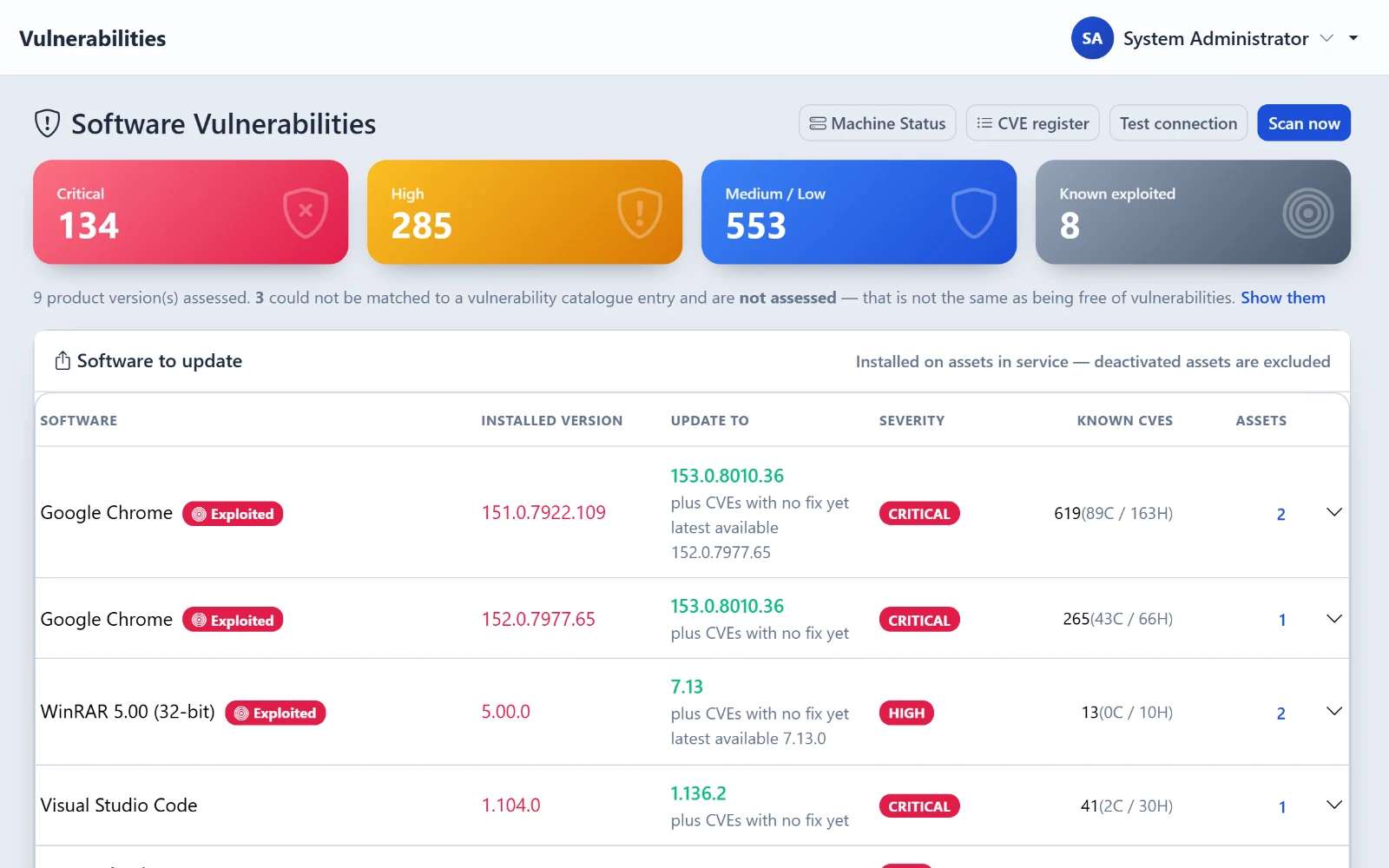The image size is (1389, 868).
Task: Open assets count 2 for WinRAR
Action: coord(1280,713)
